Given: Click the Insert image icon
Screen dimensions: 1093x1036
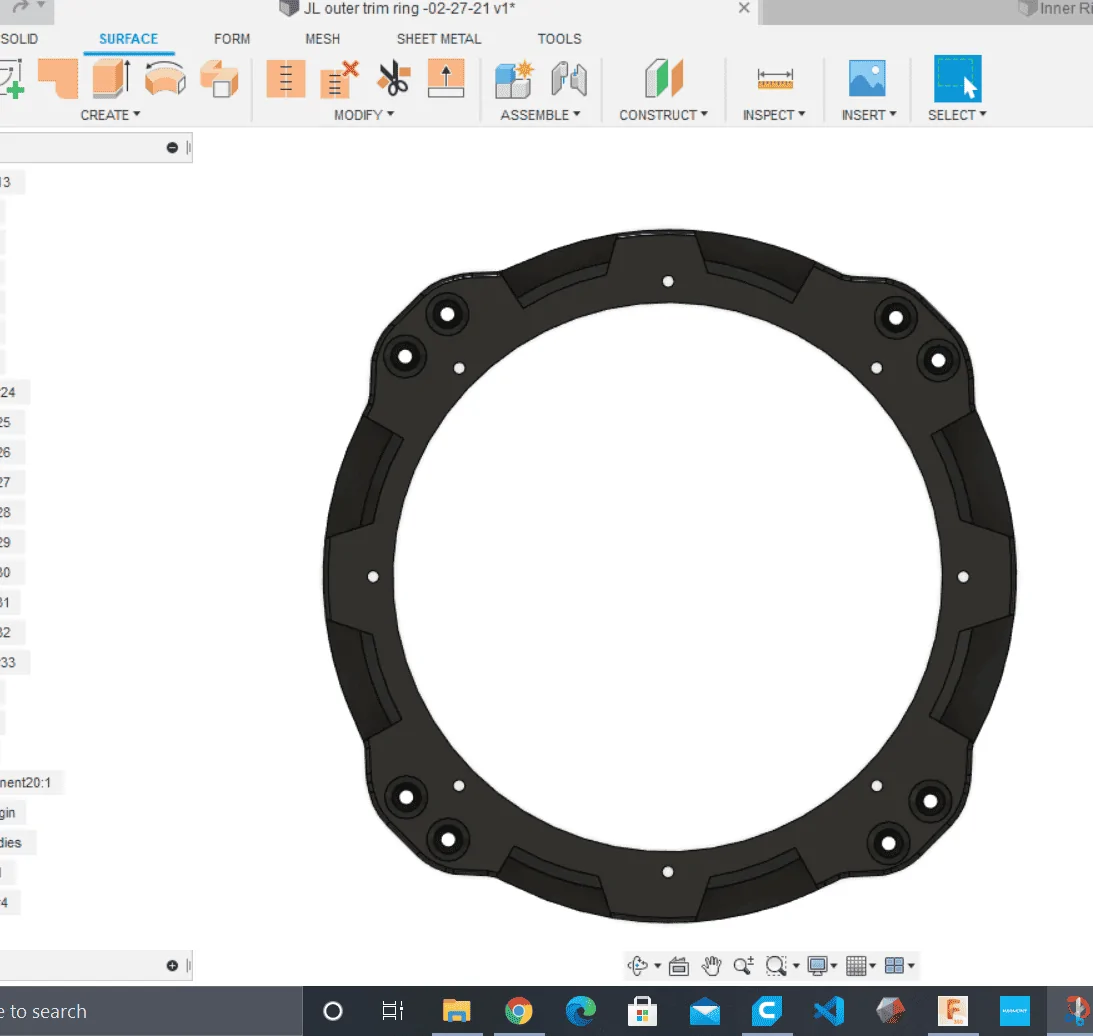Looking at the screenshot, I should 867,78.
